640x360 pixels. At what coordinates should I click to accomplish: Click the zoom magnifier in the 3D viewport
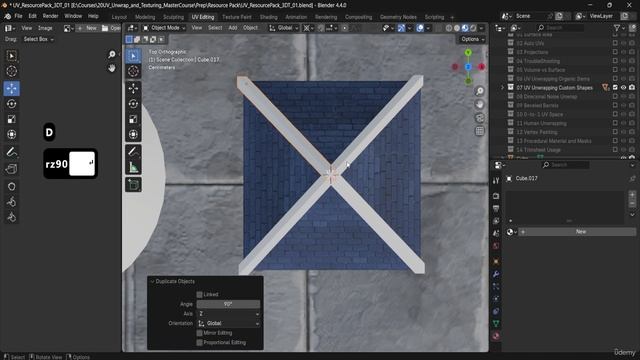pyautogui.click(x=480, y=91)
